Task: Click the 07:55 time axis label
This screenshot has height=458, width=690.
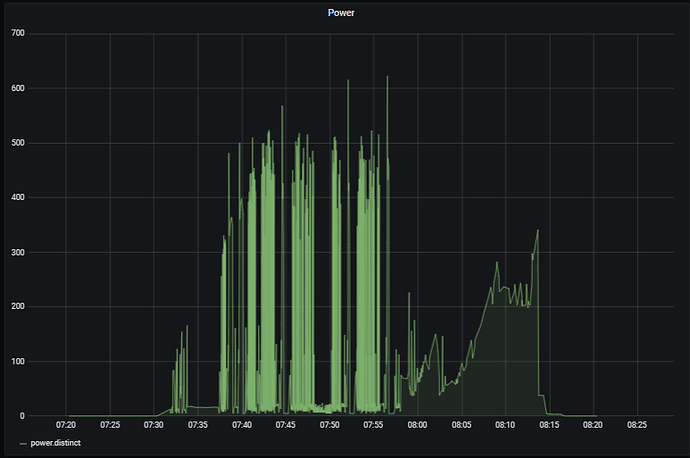Action: (x=373, y=425)
